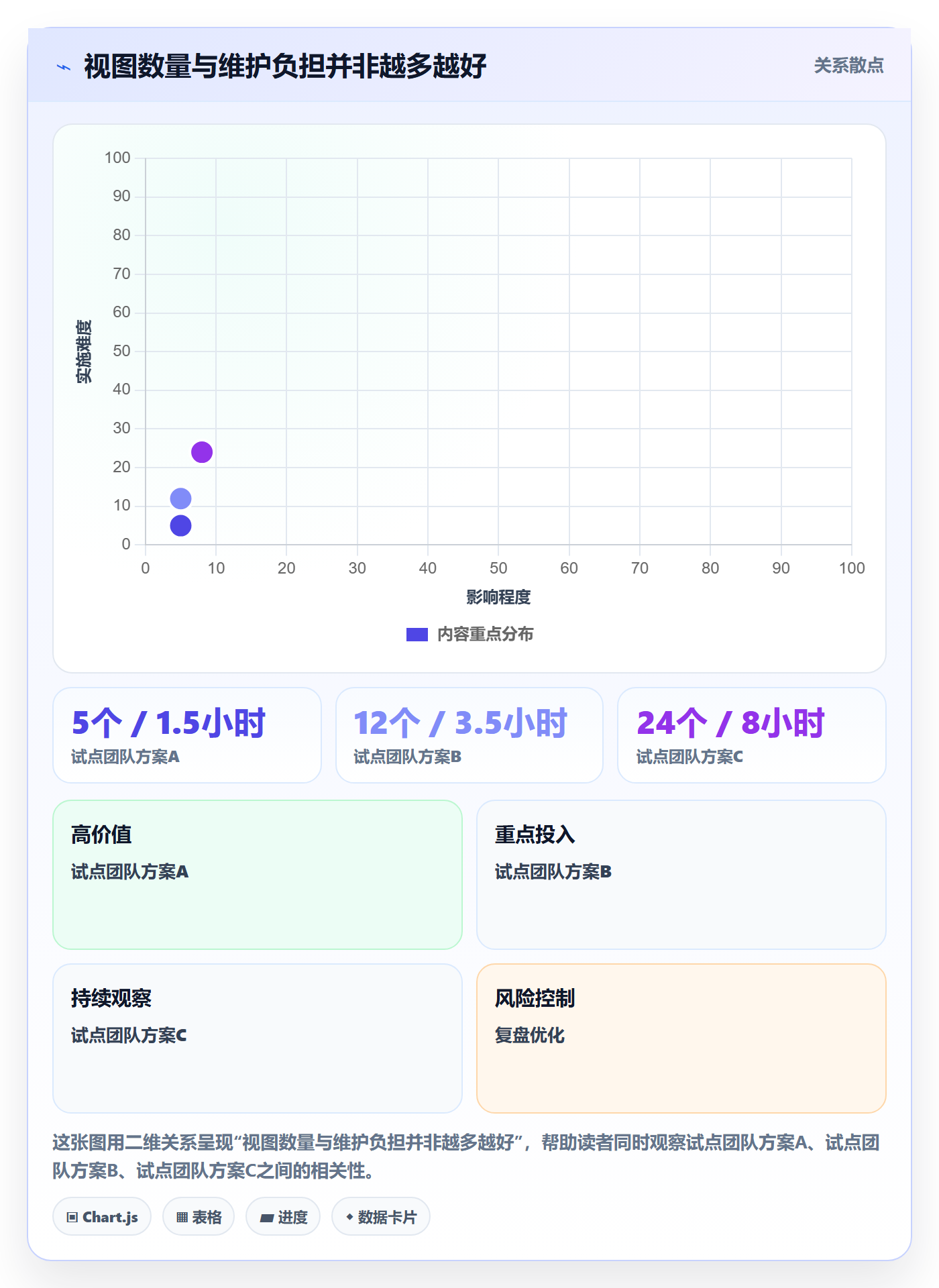Click the 试点团队方案B label under 重点投入

pos(553,871)
